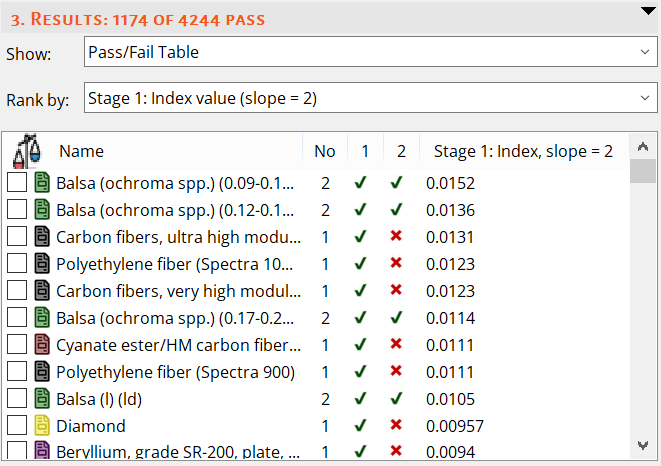Tick checkbox for Balsa (ochroma spp.) (0.12-0.1
661x466 pixels.
click(x=17, y=210)
